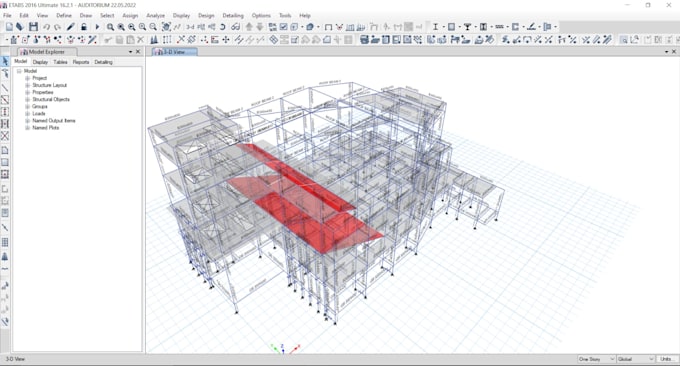
Task: Select the pointer tool in left sidebar
Action: point(5,62)
